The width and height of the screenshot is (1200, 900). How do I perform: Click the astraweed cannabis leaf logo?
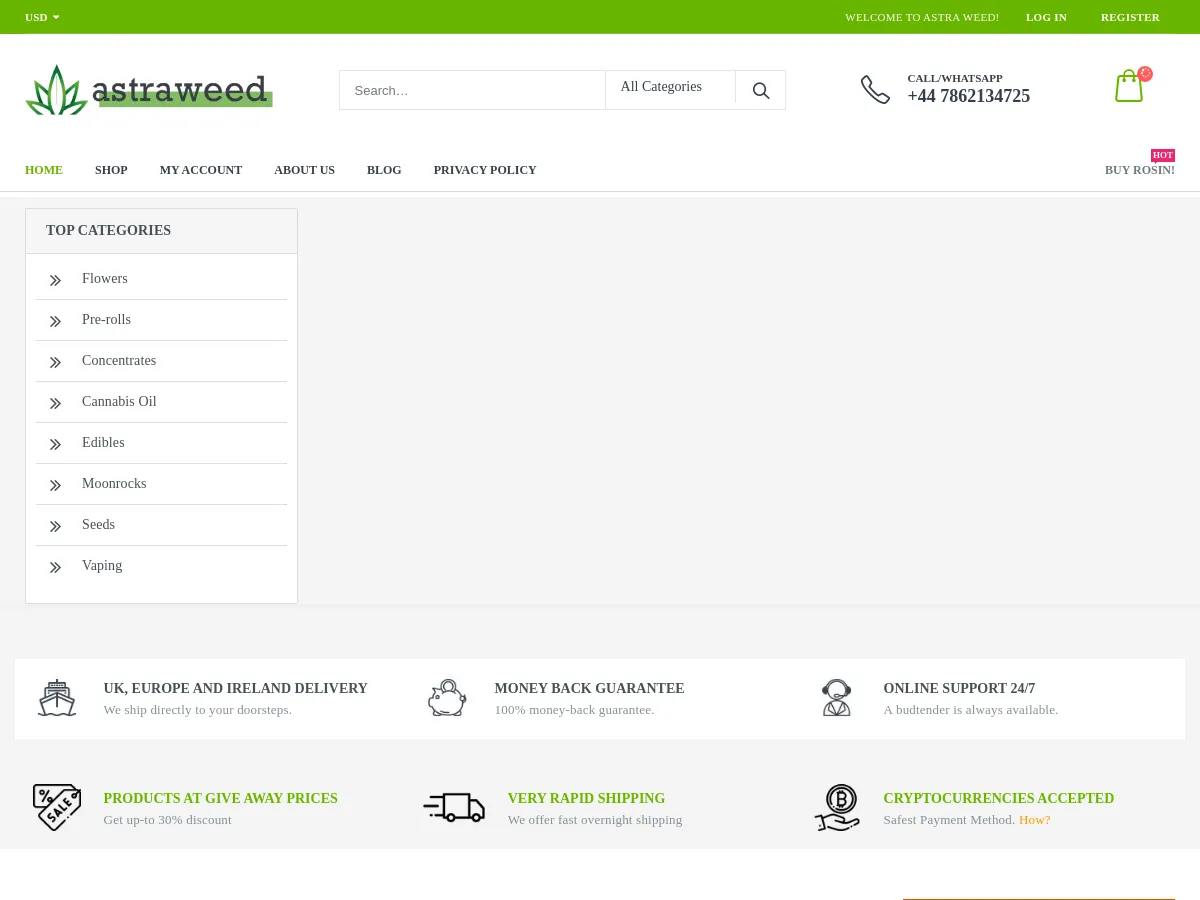tap(56, 89)
